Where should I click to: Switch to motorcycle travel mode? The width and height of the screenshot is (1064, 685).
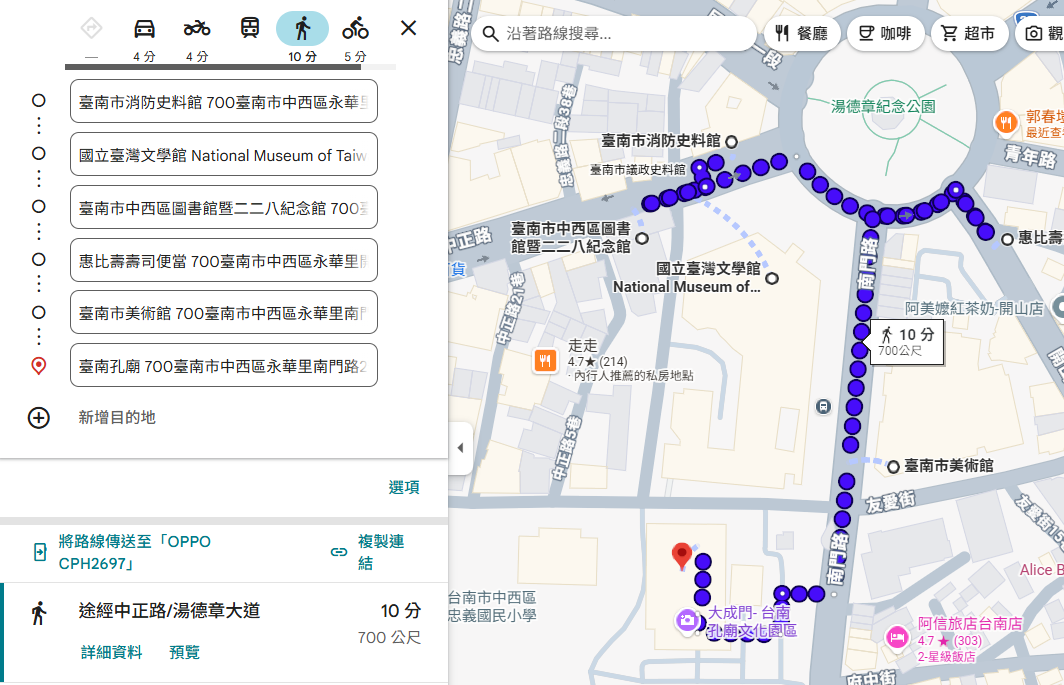(197, 29)
